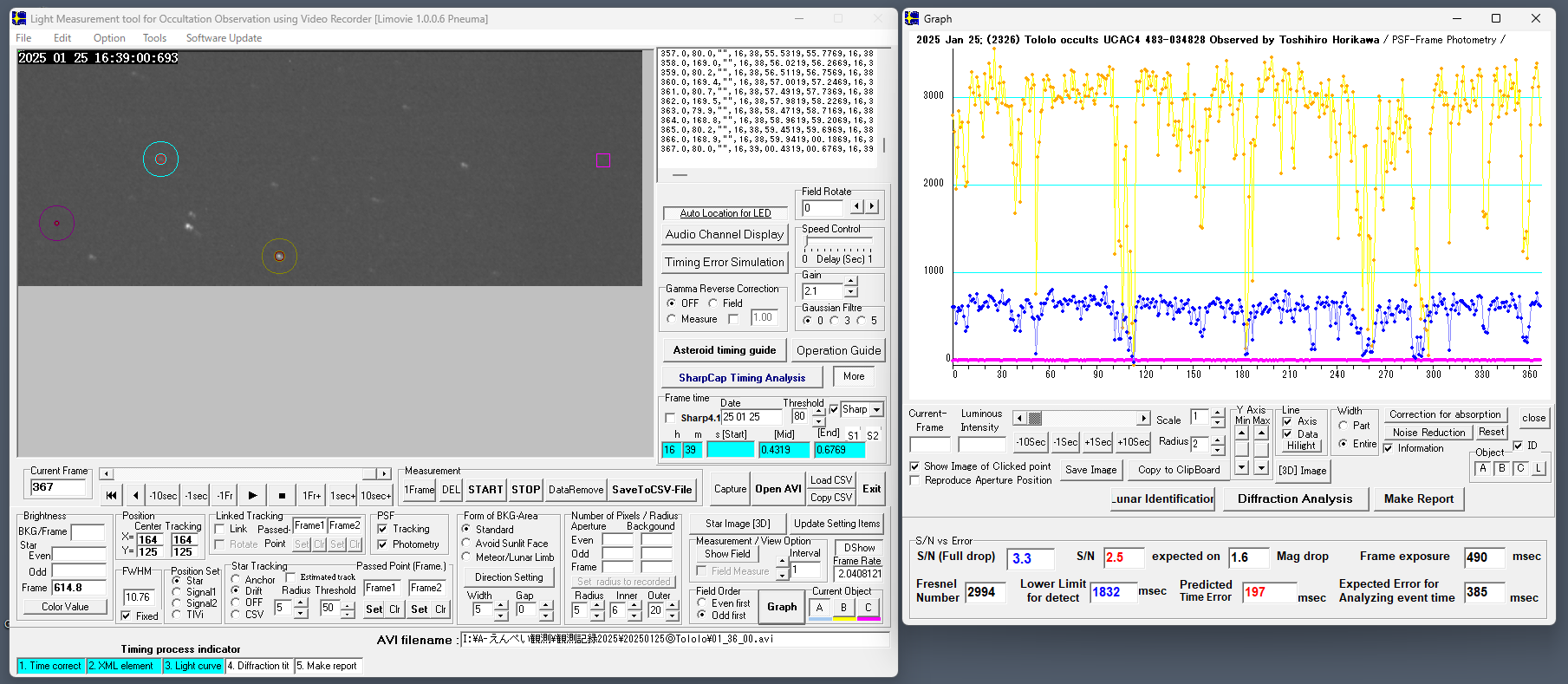
Task: Select the Avoid Sunlit Face radio option
Action: 466,544
